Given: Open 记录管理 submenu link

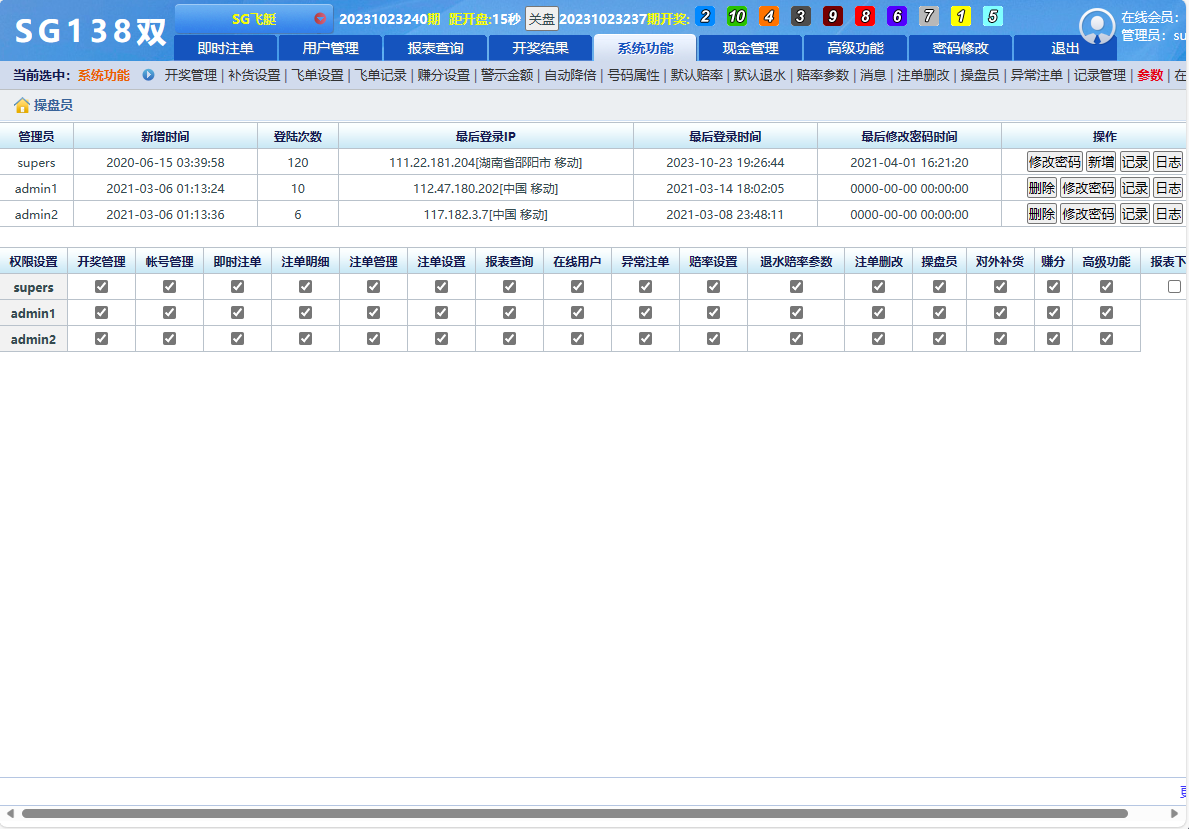Looking at the screenshot, I should (x=1100, y=75).
